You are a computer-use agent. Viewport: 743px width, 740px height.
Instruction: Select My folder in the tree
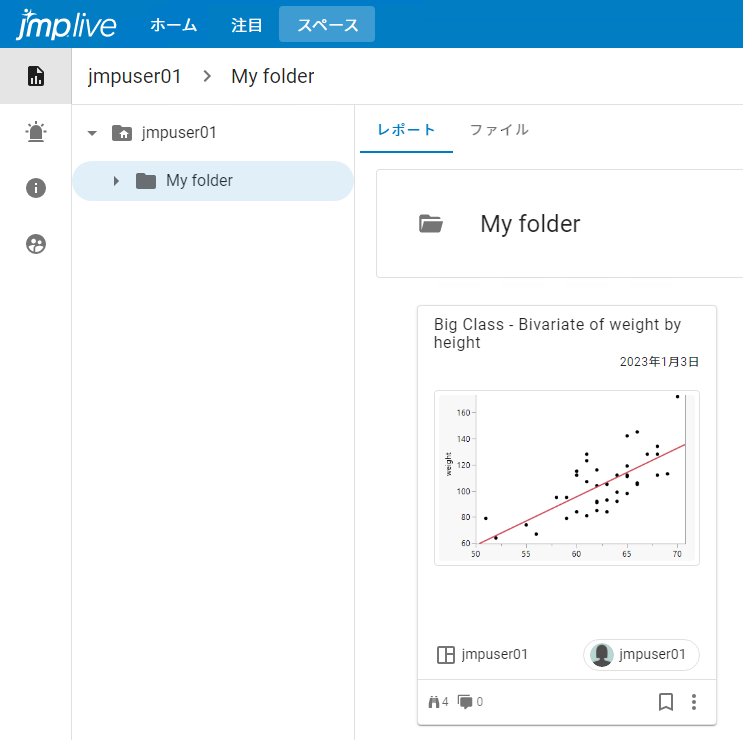(199, 181)
